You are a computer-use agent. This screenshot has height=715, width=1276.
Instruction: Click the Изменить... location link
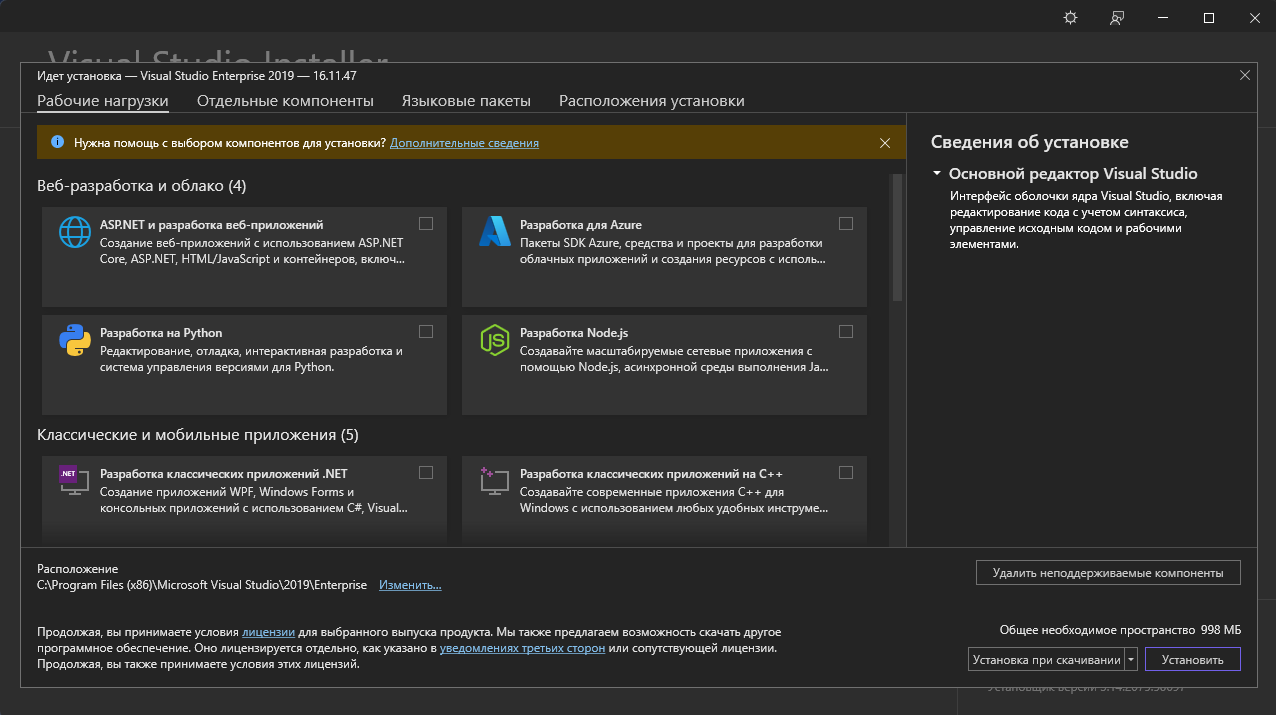410,585
